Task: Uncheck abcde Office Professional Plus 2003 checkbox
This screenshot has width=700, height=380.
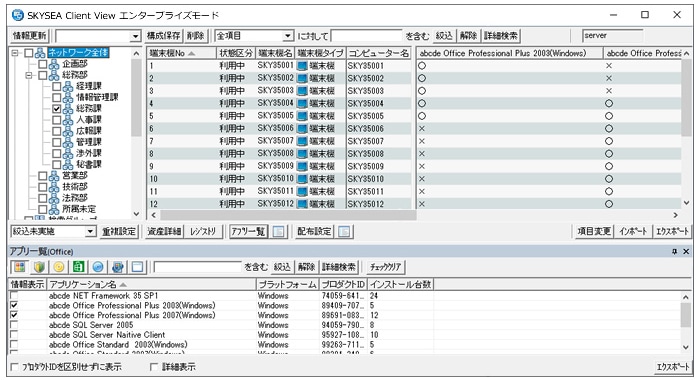Action: (x=14, y=305)
